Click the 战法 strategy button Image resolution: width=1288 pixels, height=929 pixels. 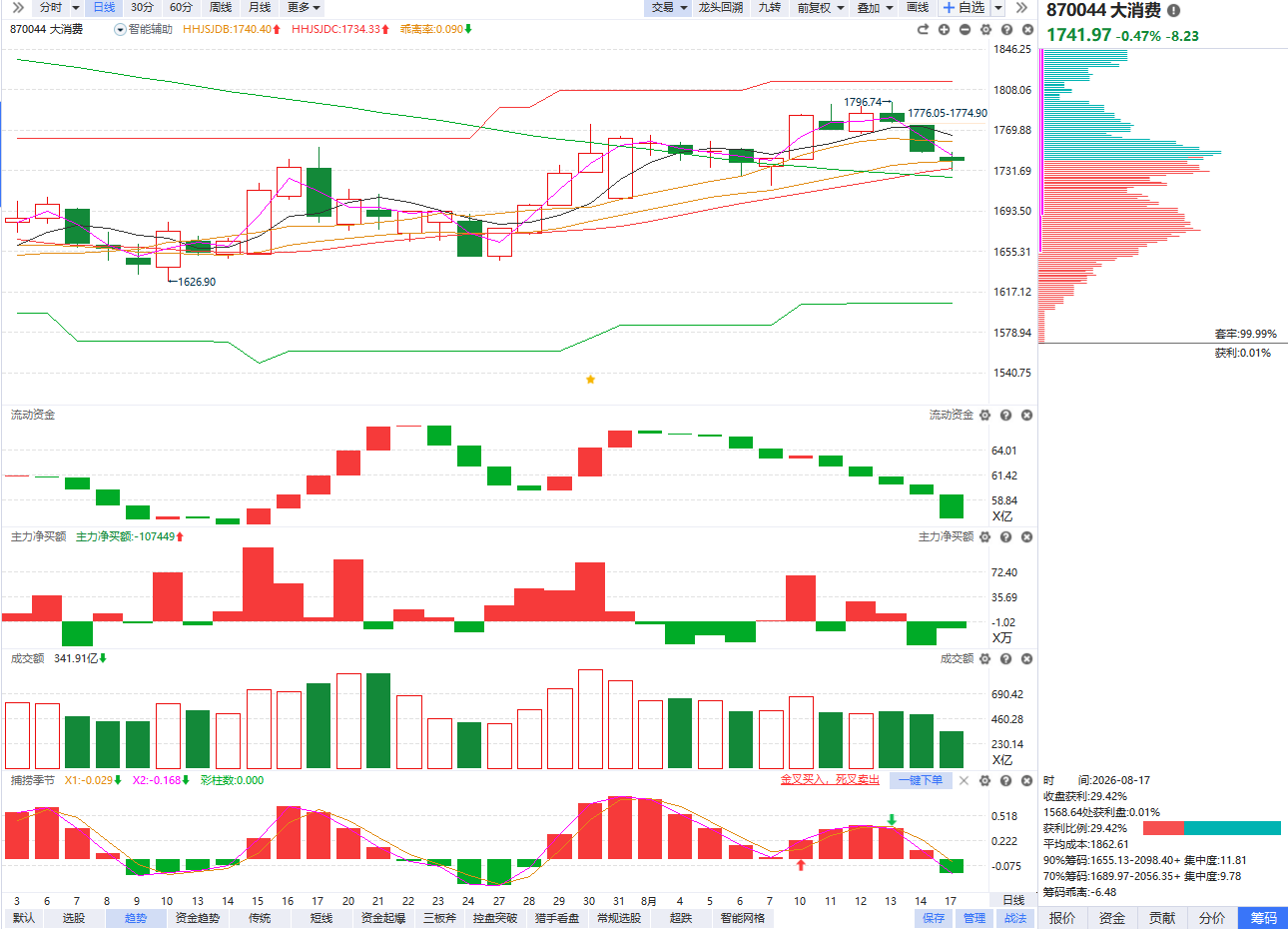tap(1015, 918)
